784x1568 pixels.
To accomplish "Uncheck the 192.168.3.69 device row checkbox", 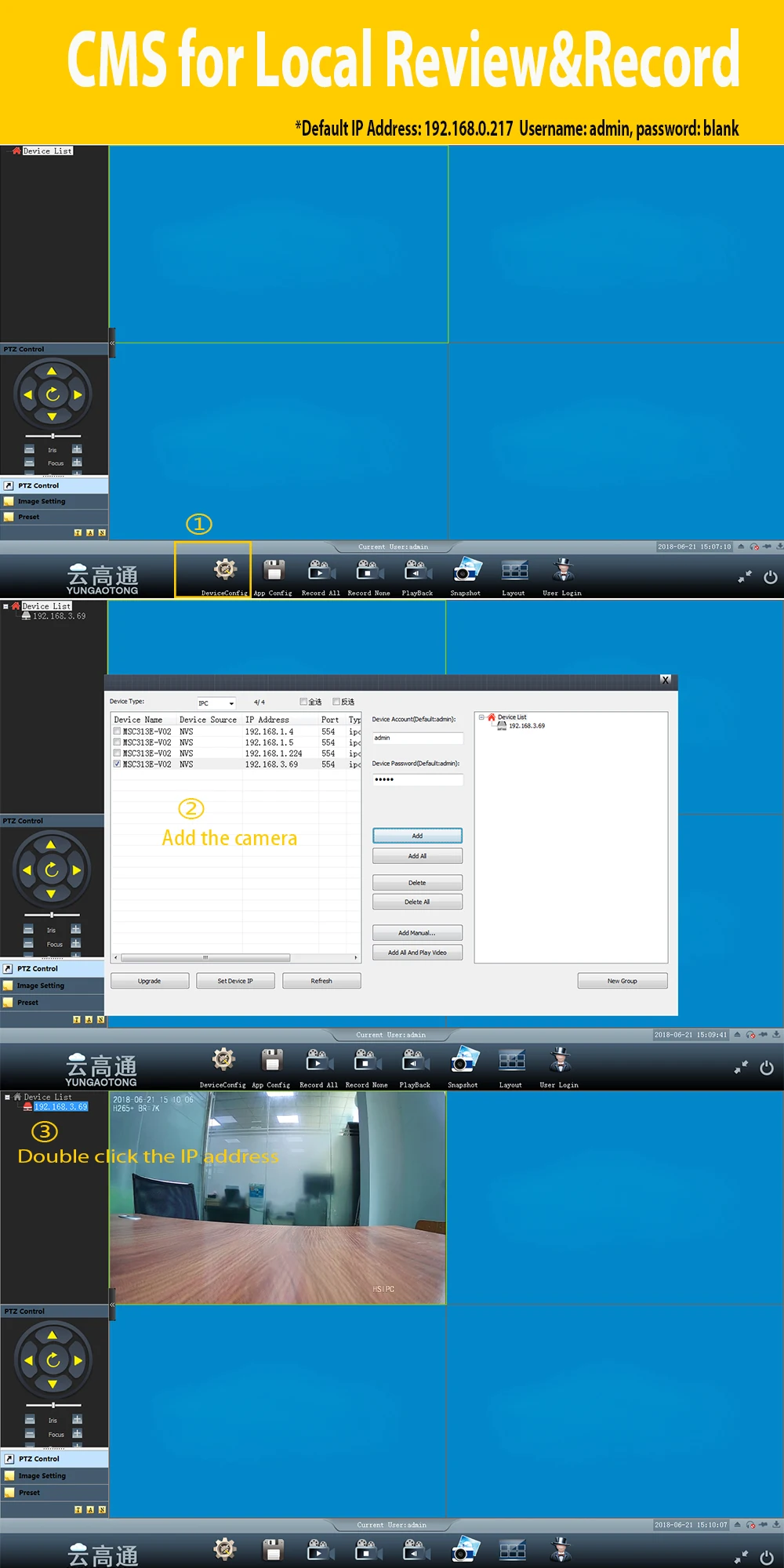I will 117,764.
